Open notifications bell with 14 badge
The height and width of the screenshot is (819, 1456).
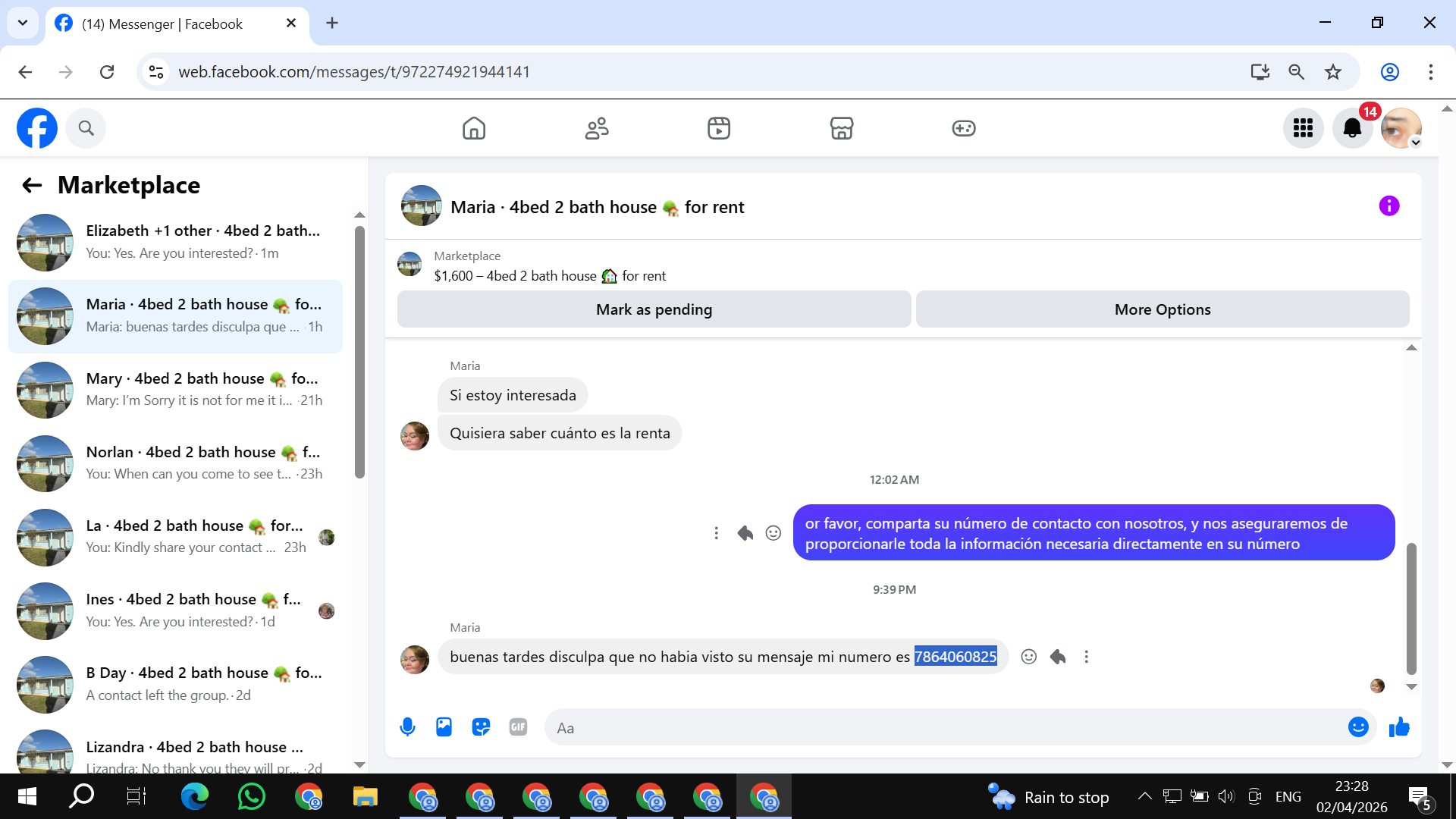tap(1352, 128)
